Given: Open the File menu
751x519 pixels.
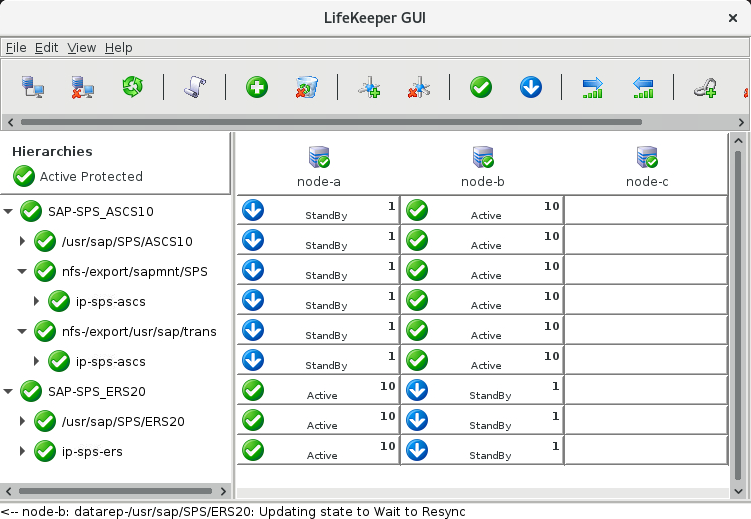Looking at the screenshot, I should (x=16, y=47).
